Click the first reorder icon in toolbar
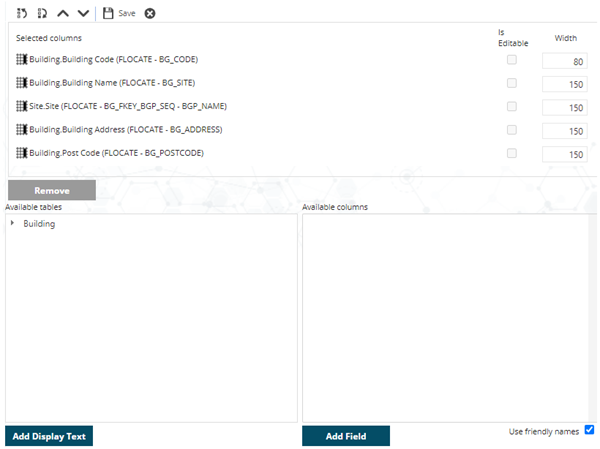This screenshot has height=449, width=600. (21, 13)
